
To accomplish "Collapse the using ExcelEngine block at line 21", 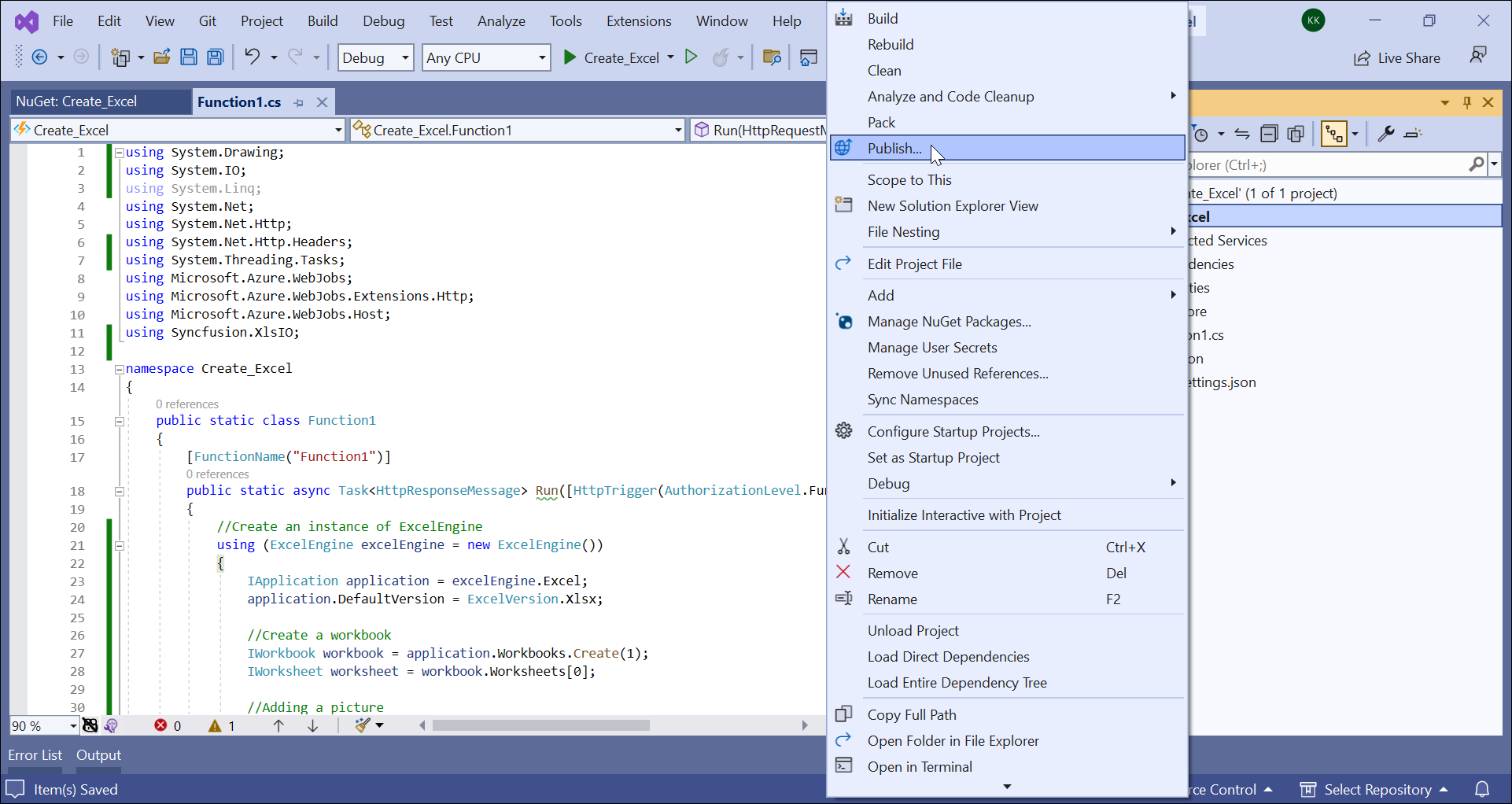I will click(120, 545).
